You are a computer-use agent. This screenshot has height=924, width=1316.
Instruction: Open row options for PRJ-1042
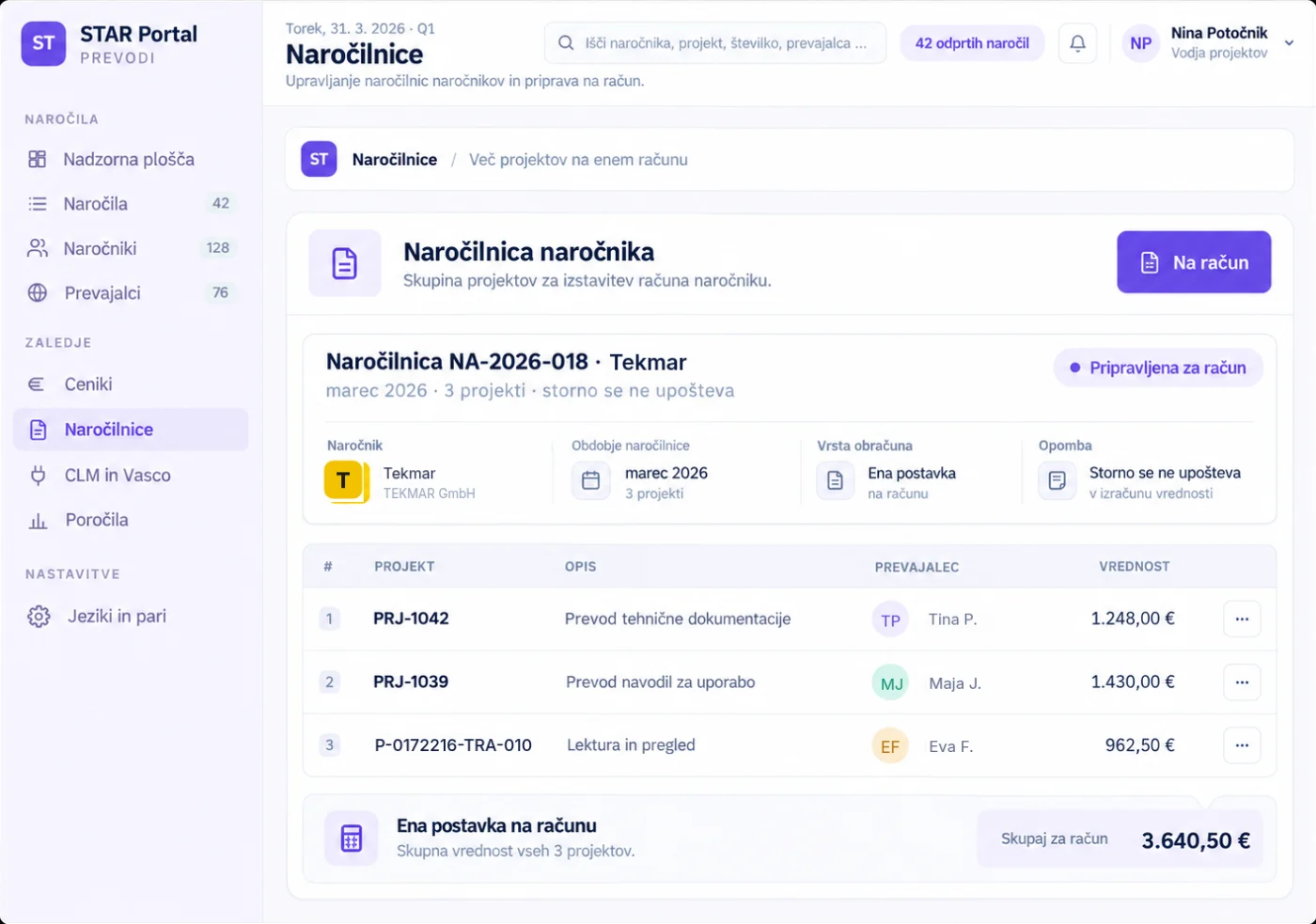click(x=1242, y=619)
